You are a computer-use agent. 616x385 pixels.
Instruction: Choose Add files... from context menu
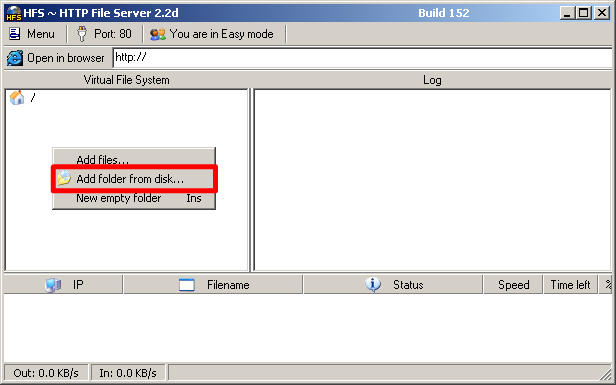click(x=134, y=160)
